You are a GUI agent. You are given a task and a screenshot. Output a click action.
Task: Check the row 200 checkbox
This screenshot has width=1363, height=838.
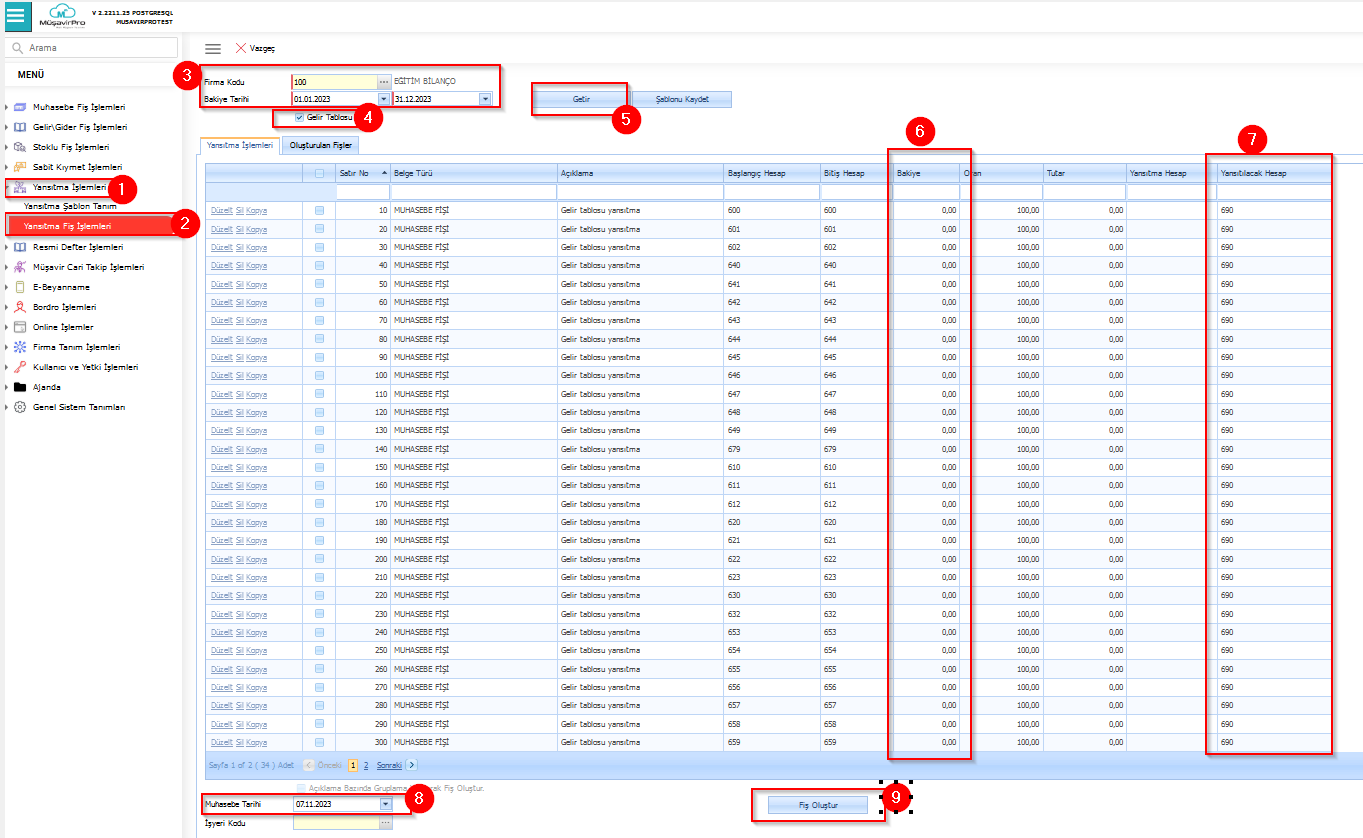click(x=319, y=559)
